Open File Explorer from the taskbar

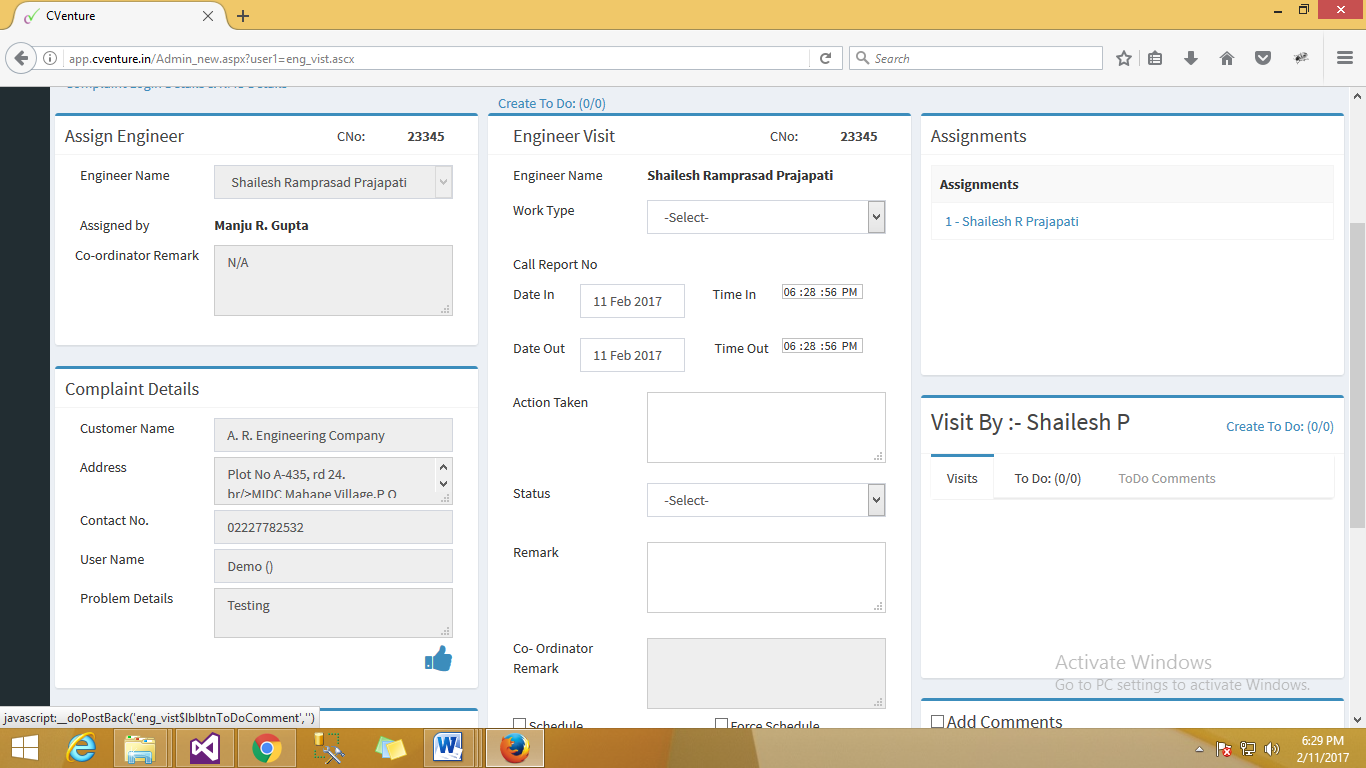click(140, 748)
